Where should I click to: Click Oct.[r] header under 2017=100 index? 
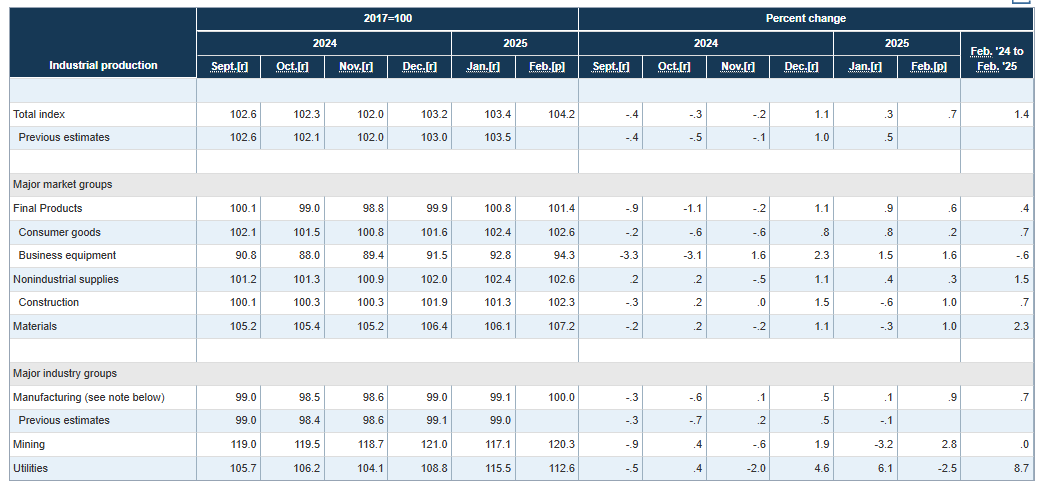(x=292, y=66)
